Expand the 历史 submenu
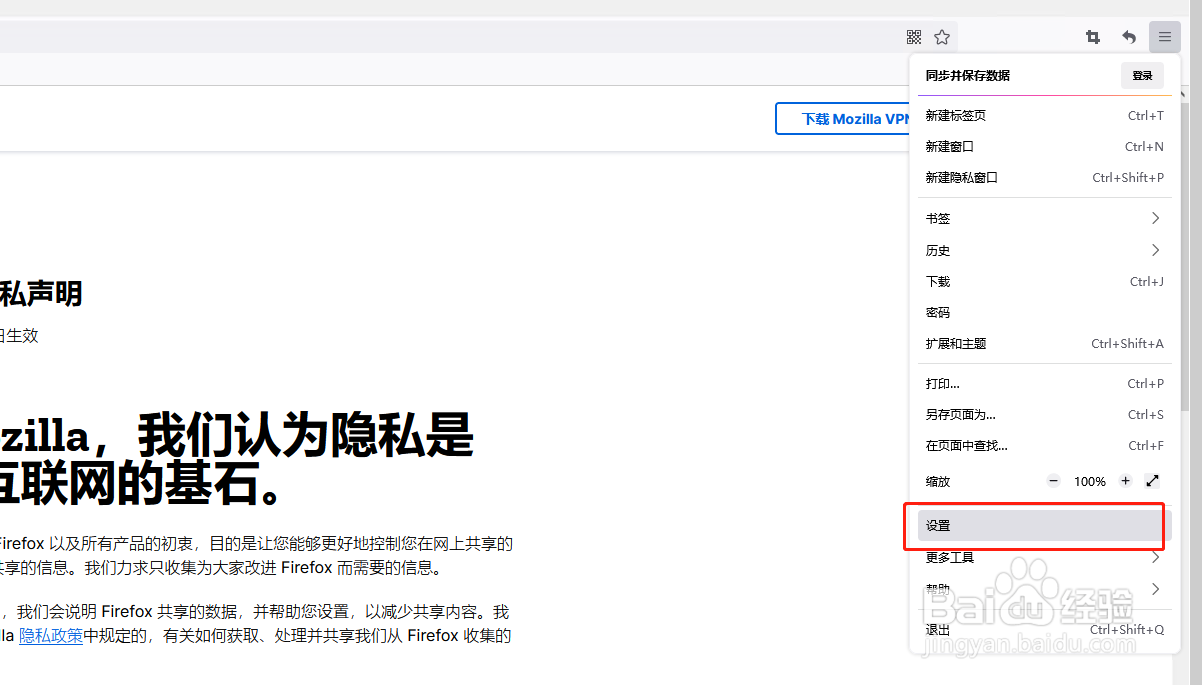The image size is (1202, 685). [x=1044, y=250]
